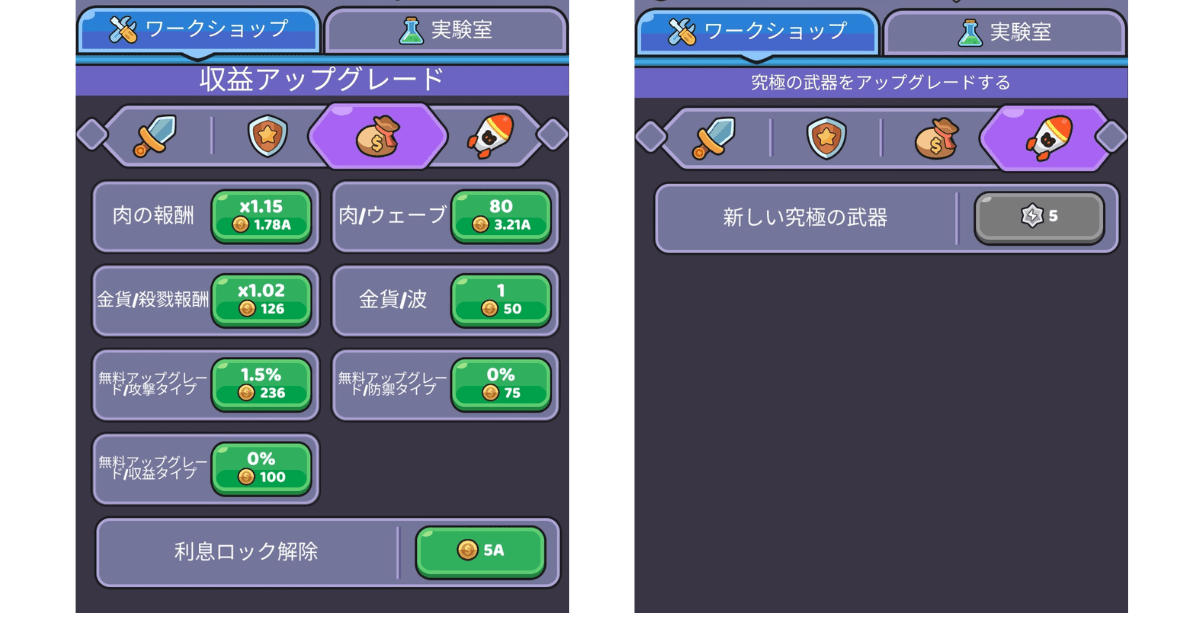1200x630 pixels.
Task: Buy free upgrade income type for 100
Action: click(x=261, y=468)
